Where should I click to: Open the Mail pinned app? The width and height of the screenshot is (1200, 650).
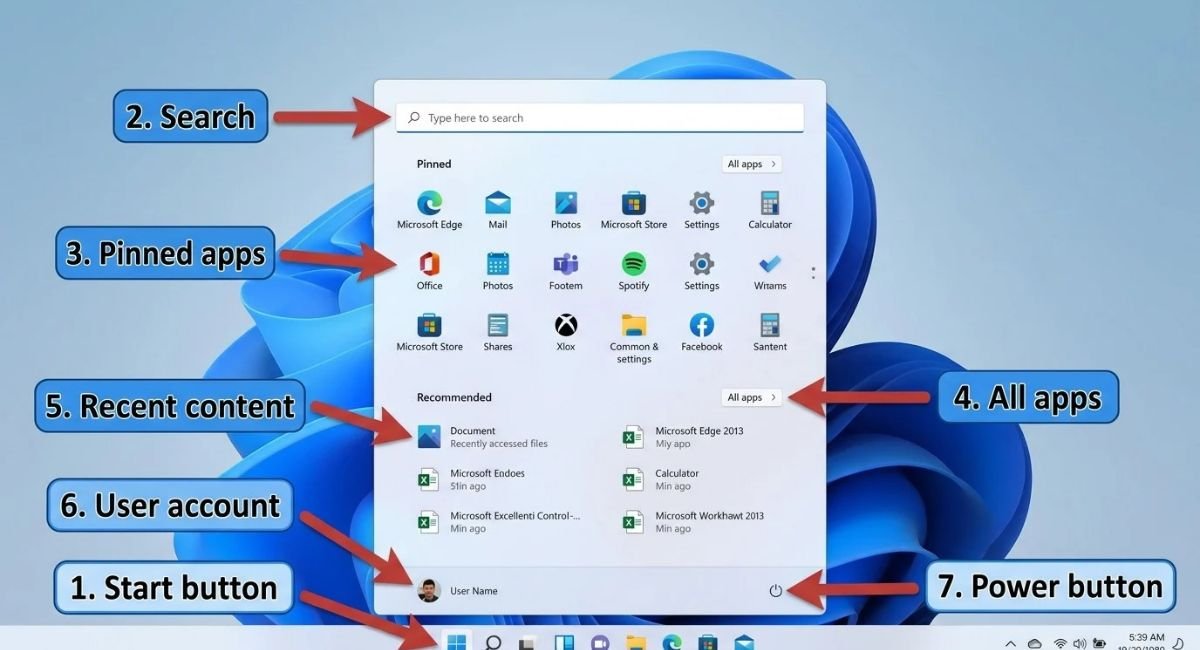tap(498, 211)
